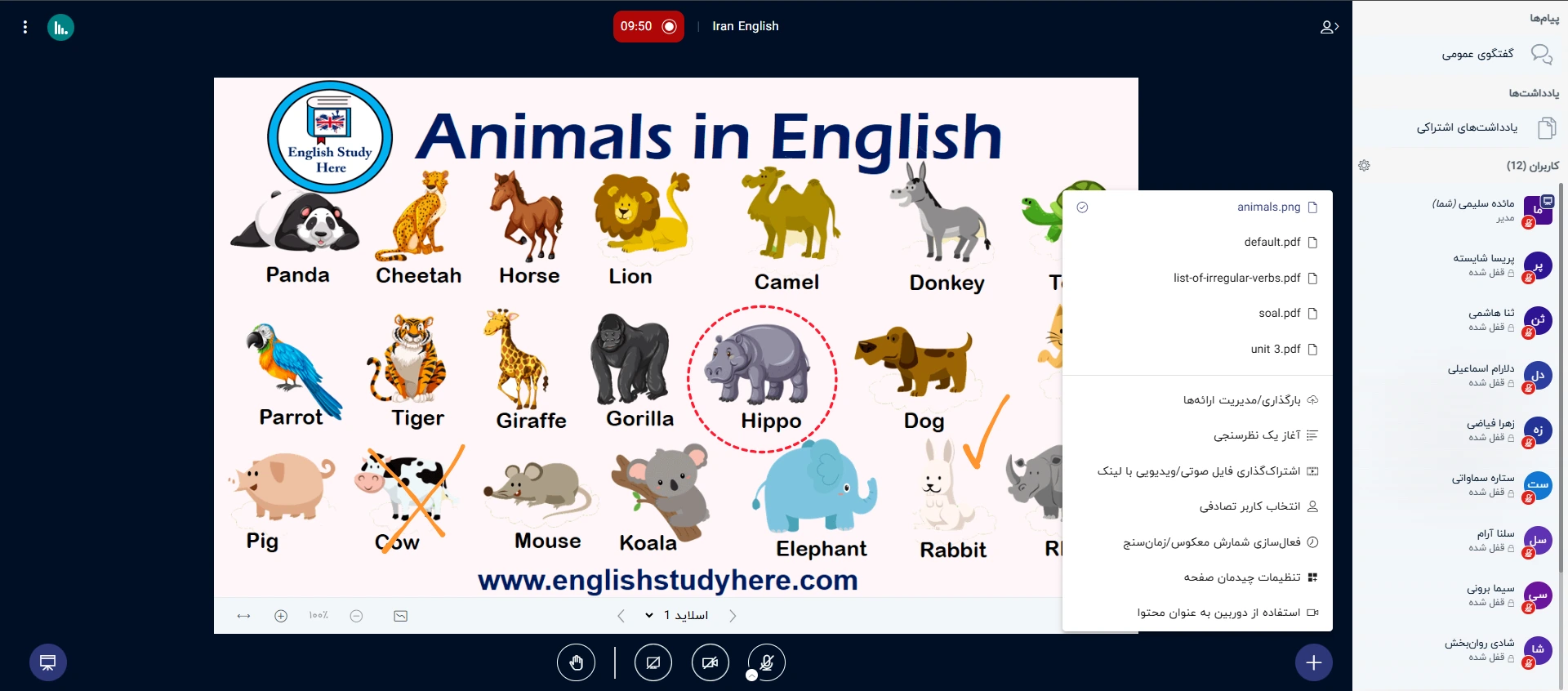
Task: Toggle the users list panel icon
Action: point(1329,27)
